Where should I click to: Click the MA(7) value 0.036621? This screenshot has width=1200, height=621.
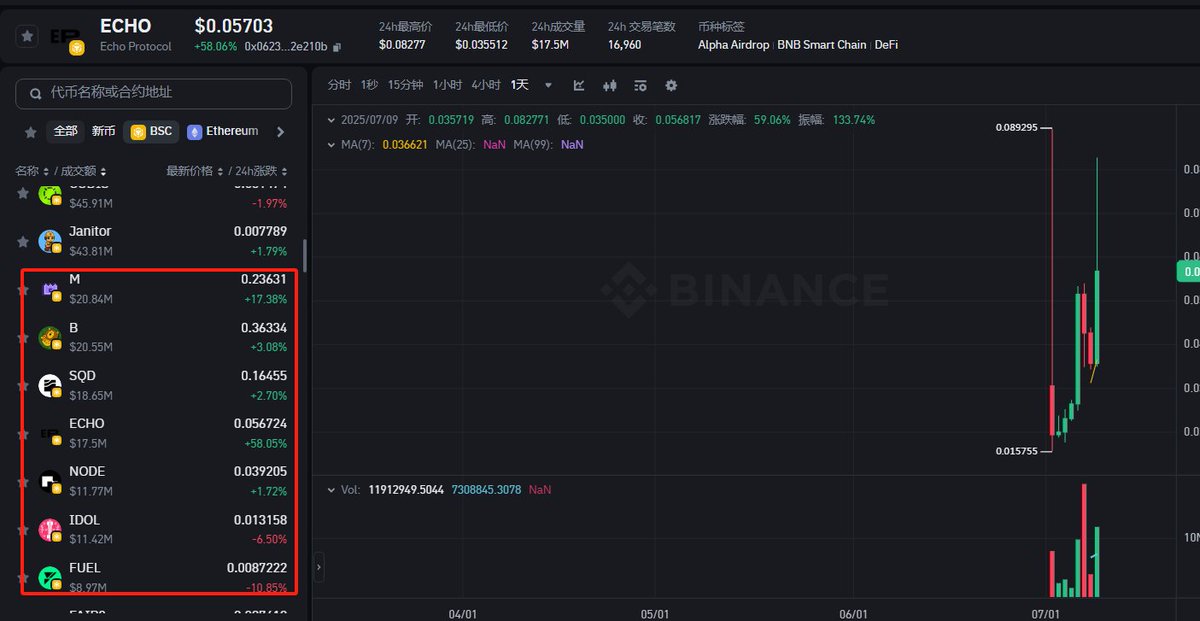405,145
